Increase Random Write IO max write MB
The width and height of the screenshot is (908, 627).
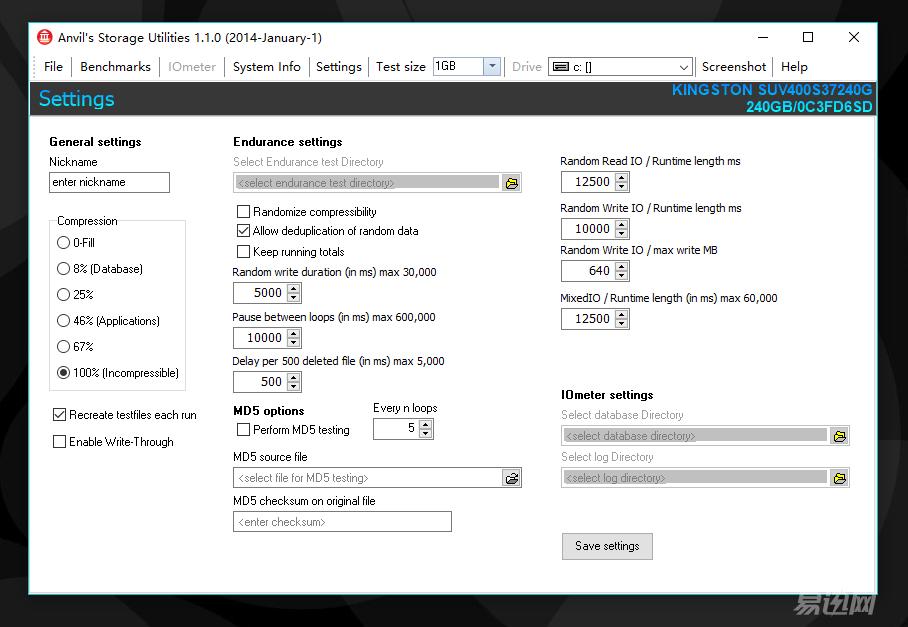[621, 267]
